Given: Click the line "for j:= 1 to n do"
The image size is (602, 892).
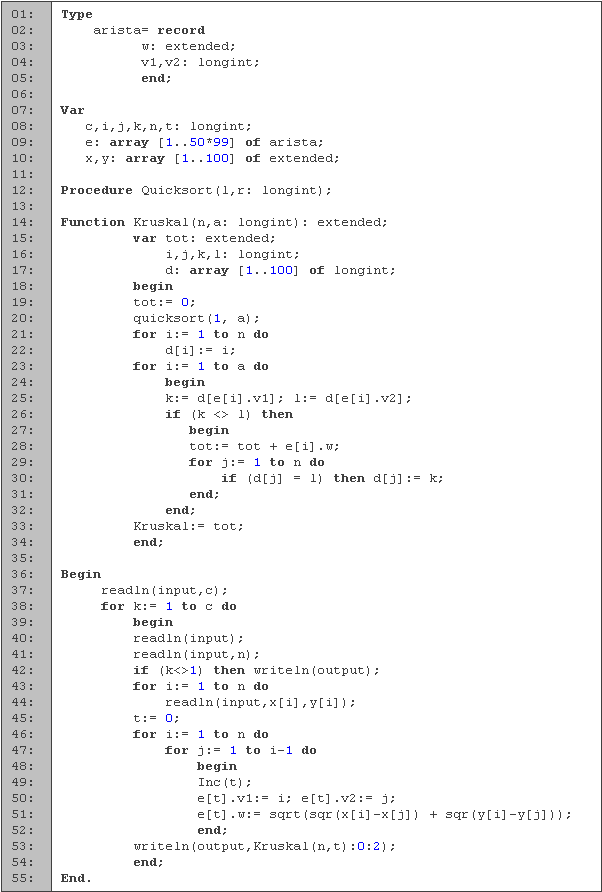Looking at the screenshot, I should tap(256, 462).
